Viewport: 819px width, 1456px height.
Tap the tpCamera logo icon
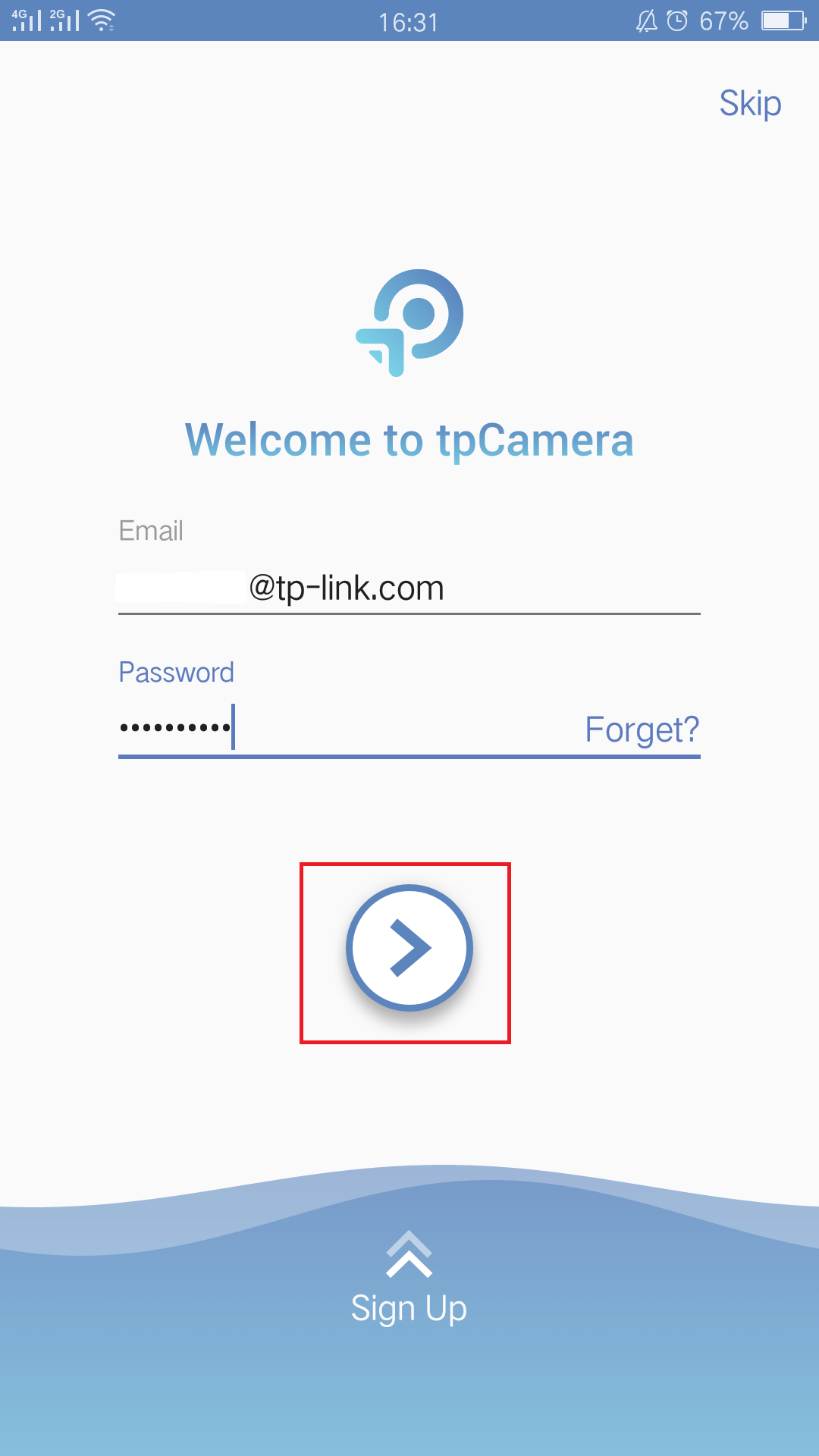coord(409,322)
